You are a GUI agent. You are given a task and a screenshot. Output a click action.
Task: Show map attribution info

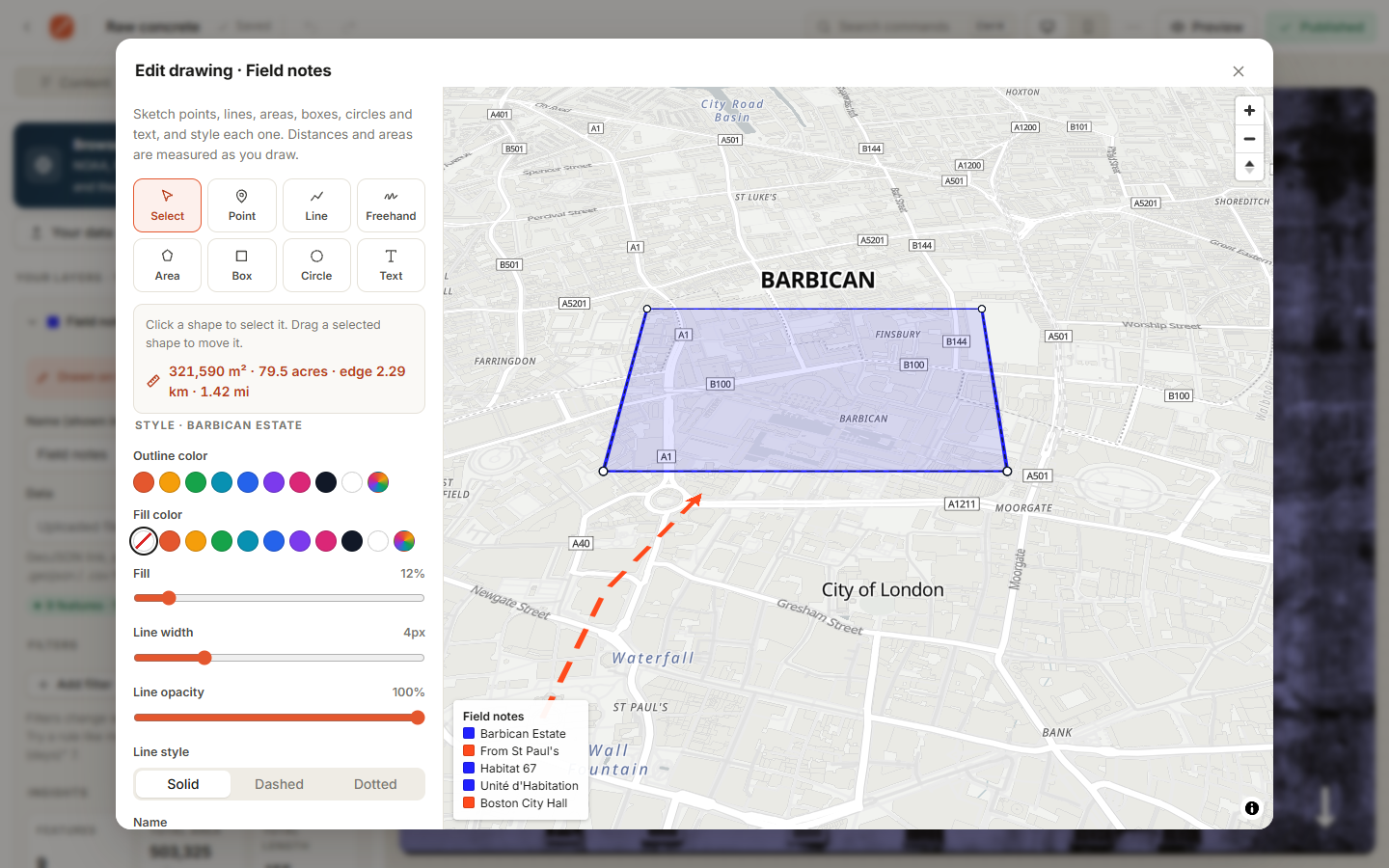(x=1252, y=808)
